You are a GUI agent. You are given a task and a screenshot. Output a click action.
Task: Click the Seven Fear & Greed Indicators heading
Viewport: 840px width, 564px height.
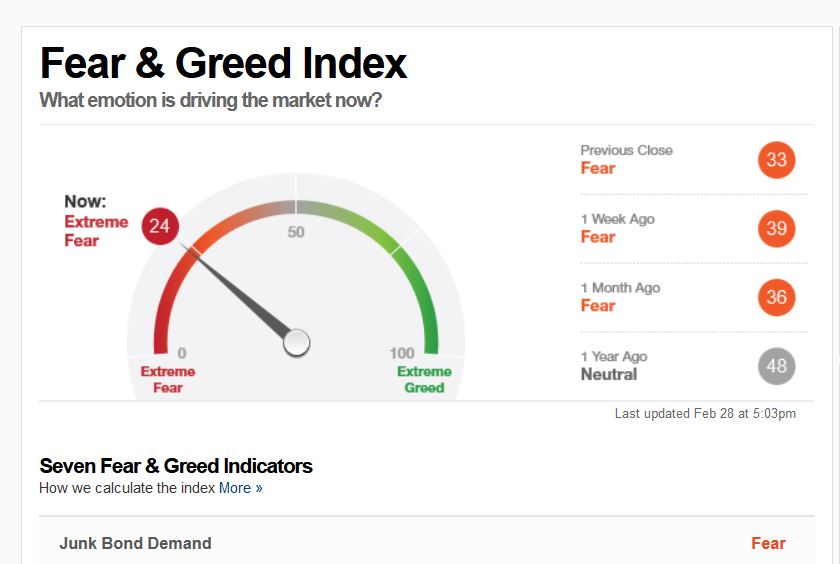[x=176, y=466]
